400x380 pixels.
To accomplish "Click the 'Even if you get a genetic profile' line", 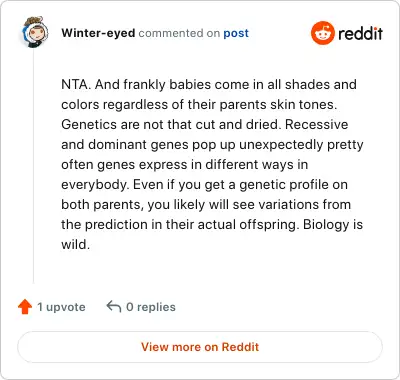I will 231,184.
